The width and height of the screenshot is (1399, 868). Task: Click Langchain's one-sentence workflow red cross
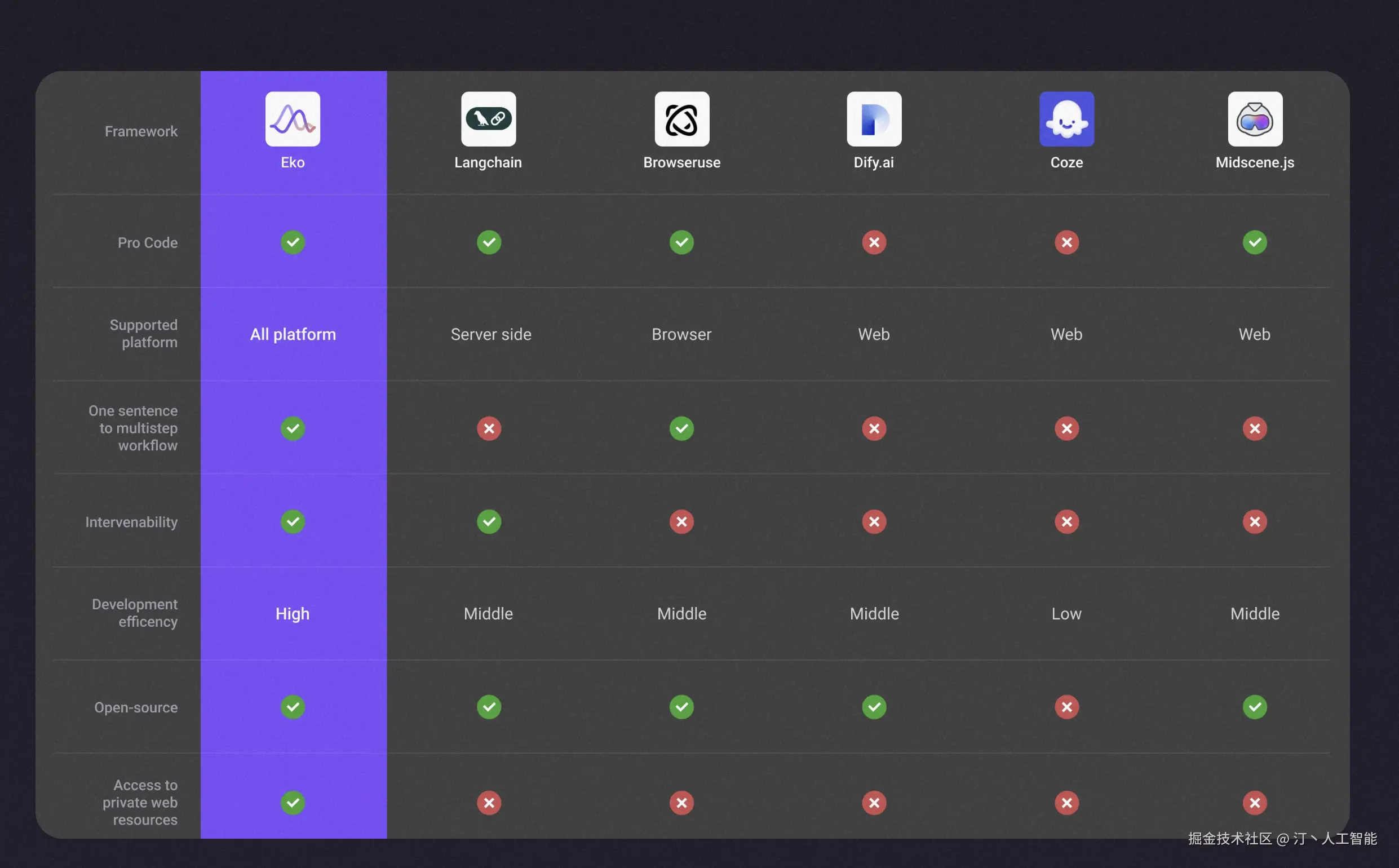point(489,428)
